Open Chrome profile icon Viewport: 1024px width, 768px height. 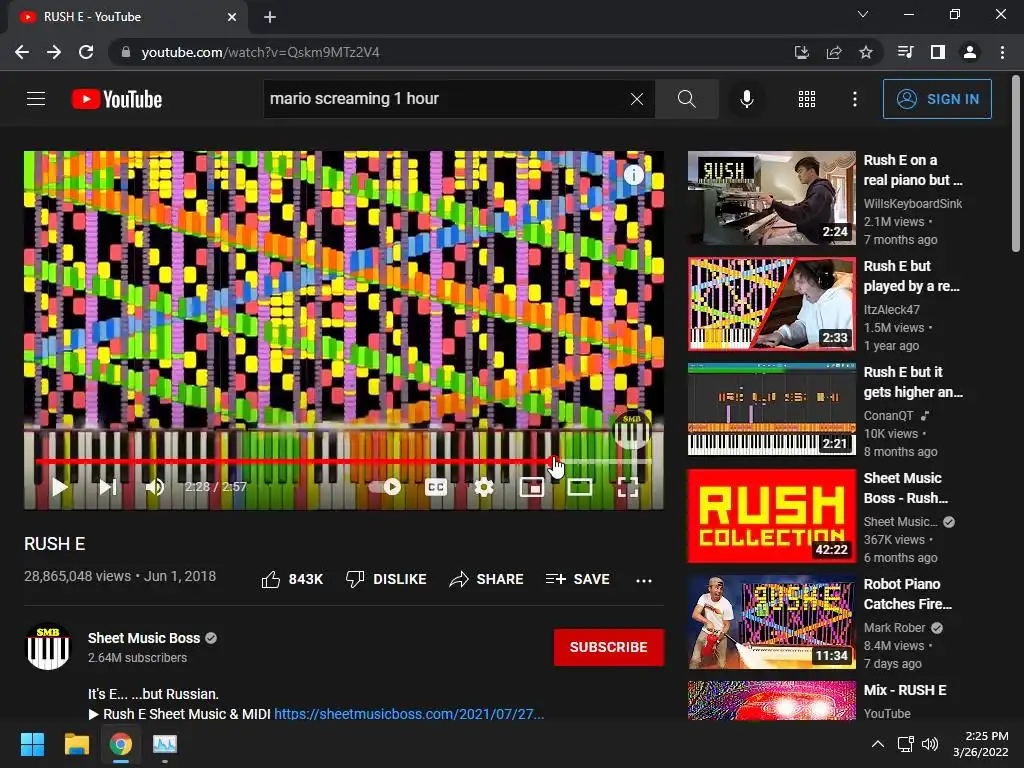[x=970, y=52]
